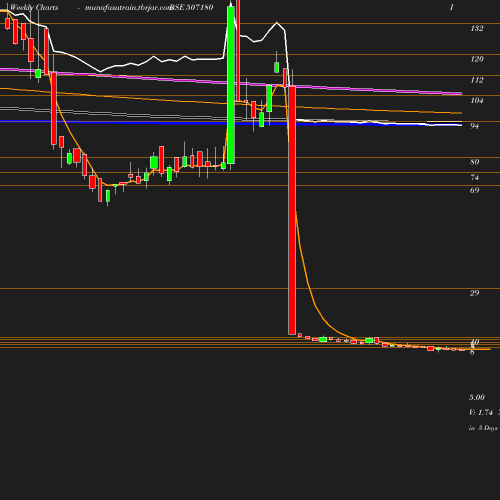Click the 29 price axis label
This screenshot has width=500, height=500.
475,293
